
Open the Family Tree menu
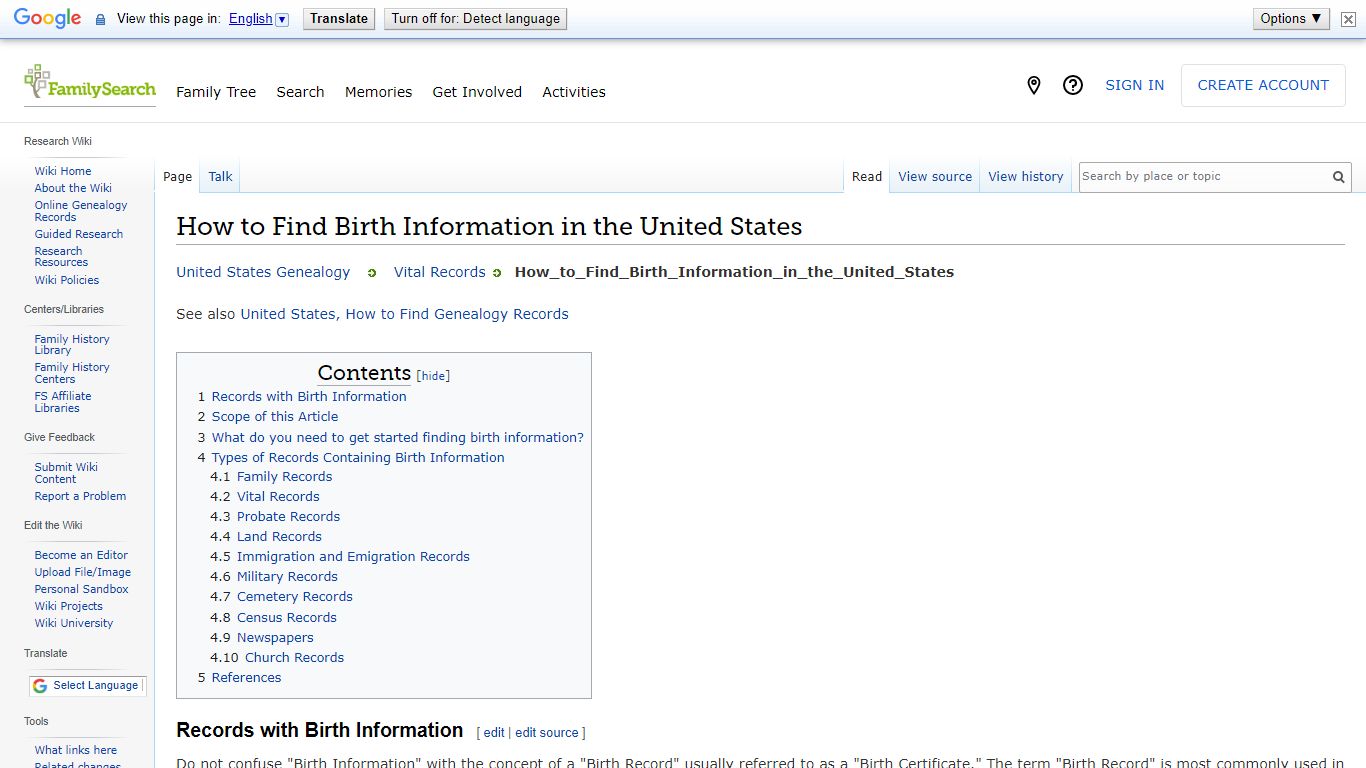click(216, 92)
